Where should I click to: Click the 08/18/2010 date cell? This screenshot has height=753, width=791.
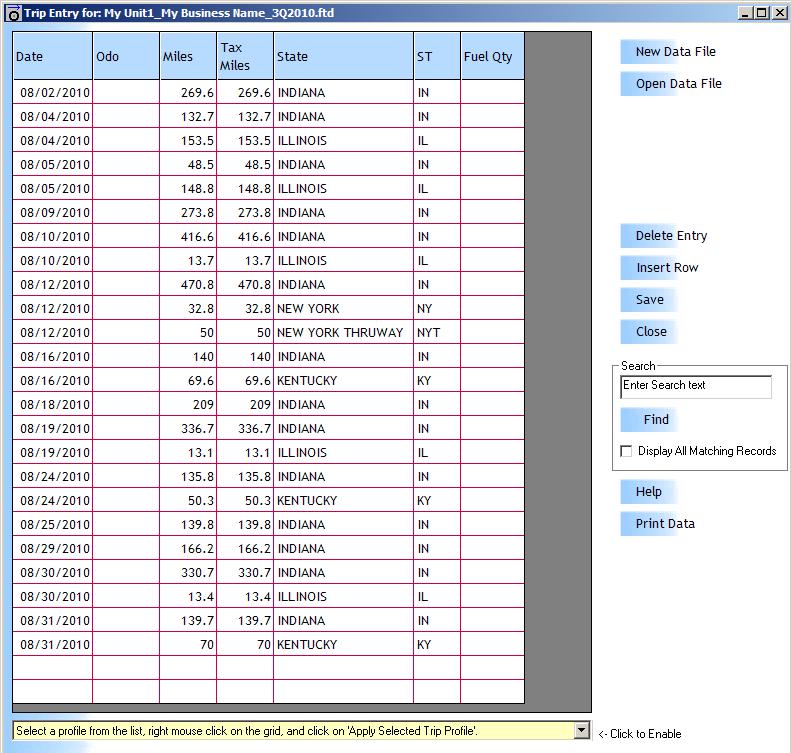[x=52, y=404]
